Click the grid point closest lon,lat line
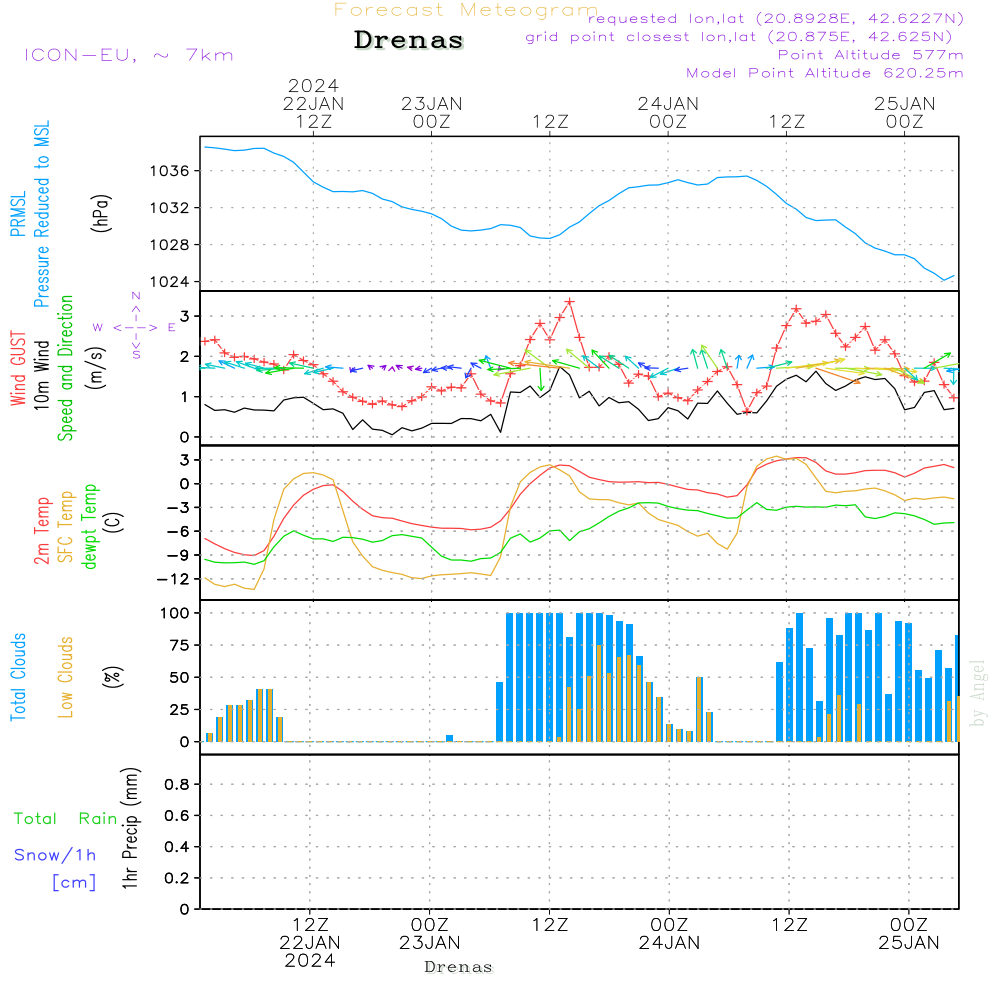 738,37
